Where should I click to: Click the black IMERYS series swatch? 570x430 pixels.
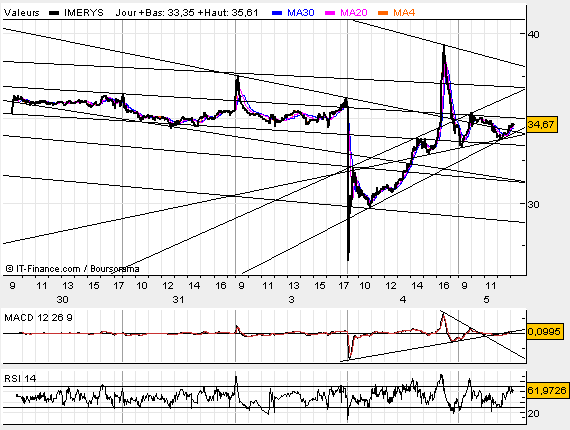tap(54, 13)
